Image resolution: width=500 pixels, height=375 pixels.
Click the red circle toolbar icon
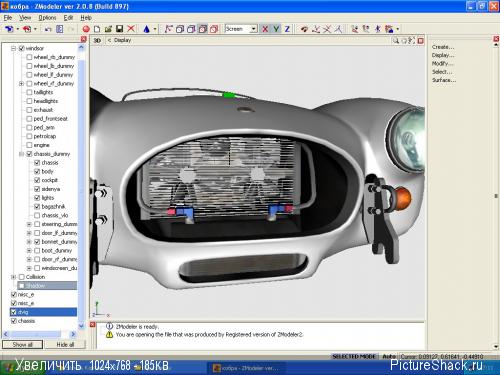click(x=86, y=29)
